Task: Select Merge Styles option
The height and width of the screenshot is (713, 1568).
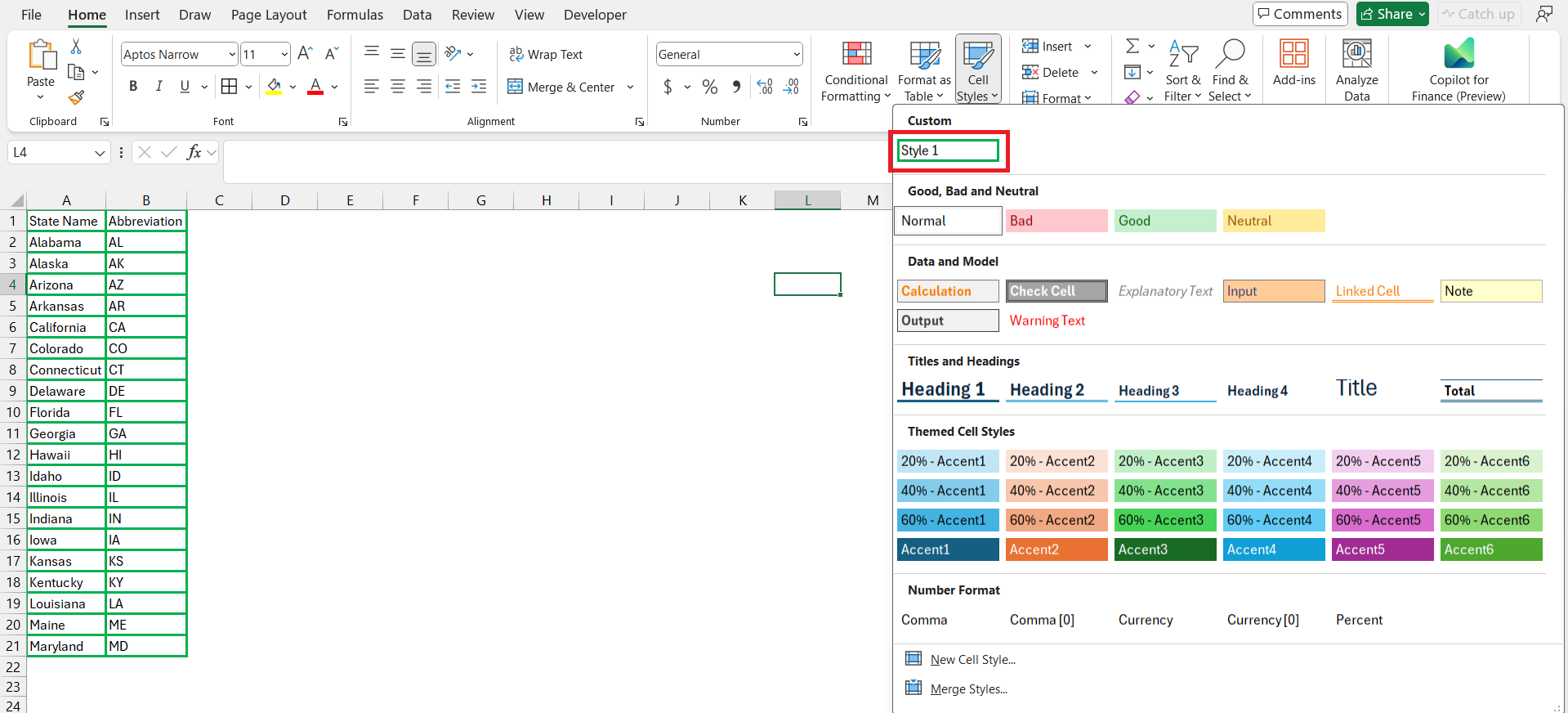Action: pyautogui.click(x=957, y=689)
